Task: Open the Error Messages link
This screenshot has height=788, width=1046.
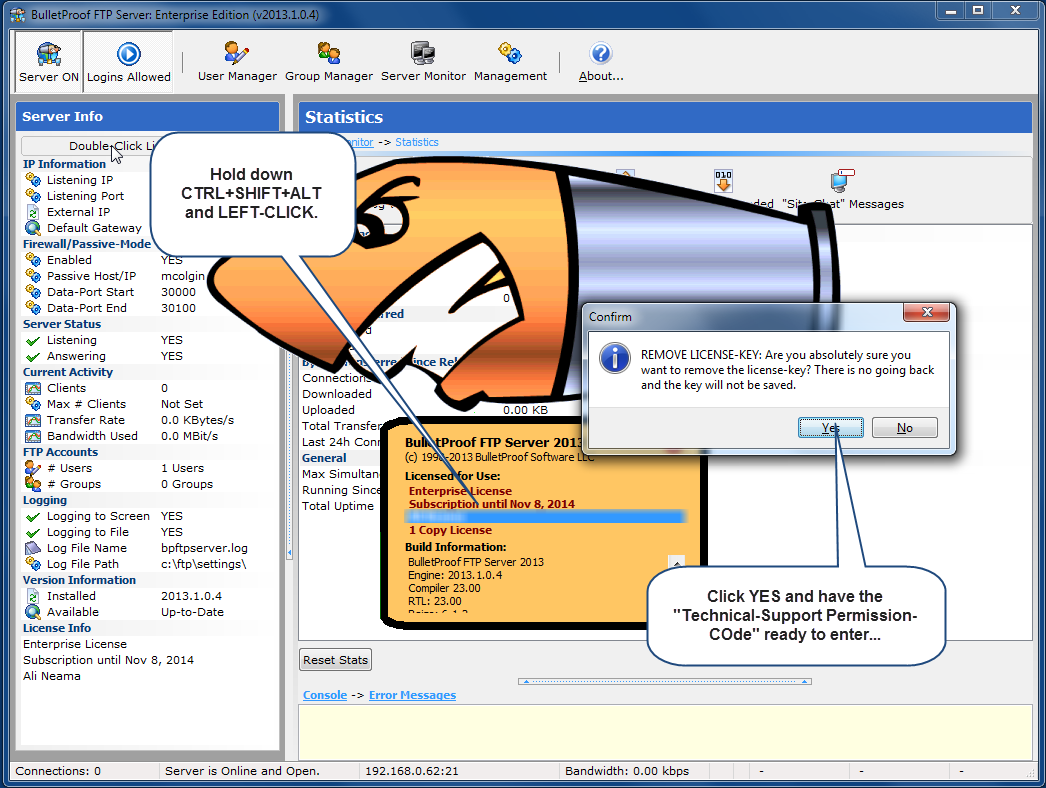Action: pyautogui.click(x=412, y=695)
